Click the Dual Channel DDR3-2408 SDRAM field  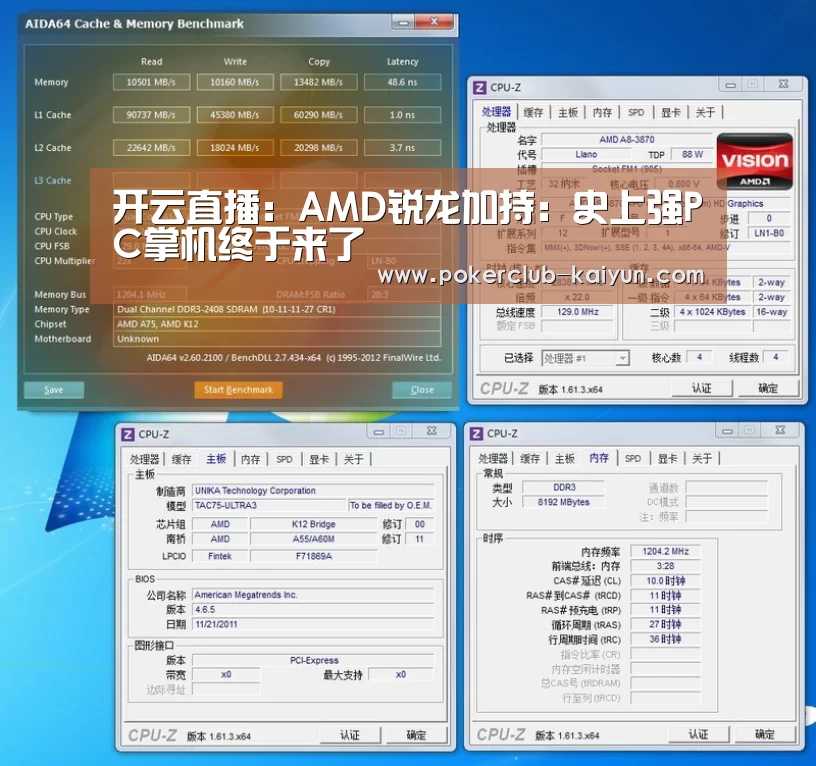pyautogui.click(x=277, y=309)
